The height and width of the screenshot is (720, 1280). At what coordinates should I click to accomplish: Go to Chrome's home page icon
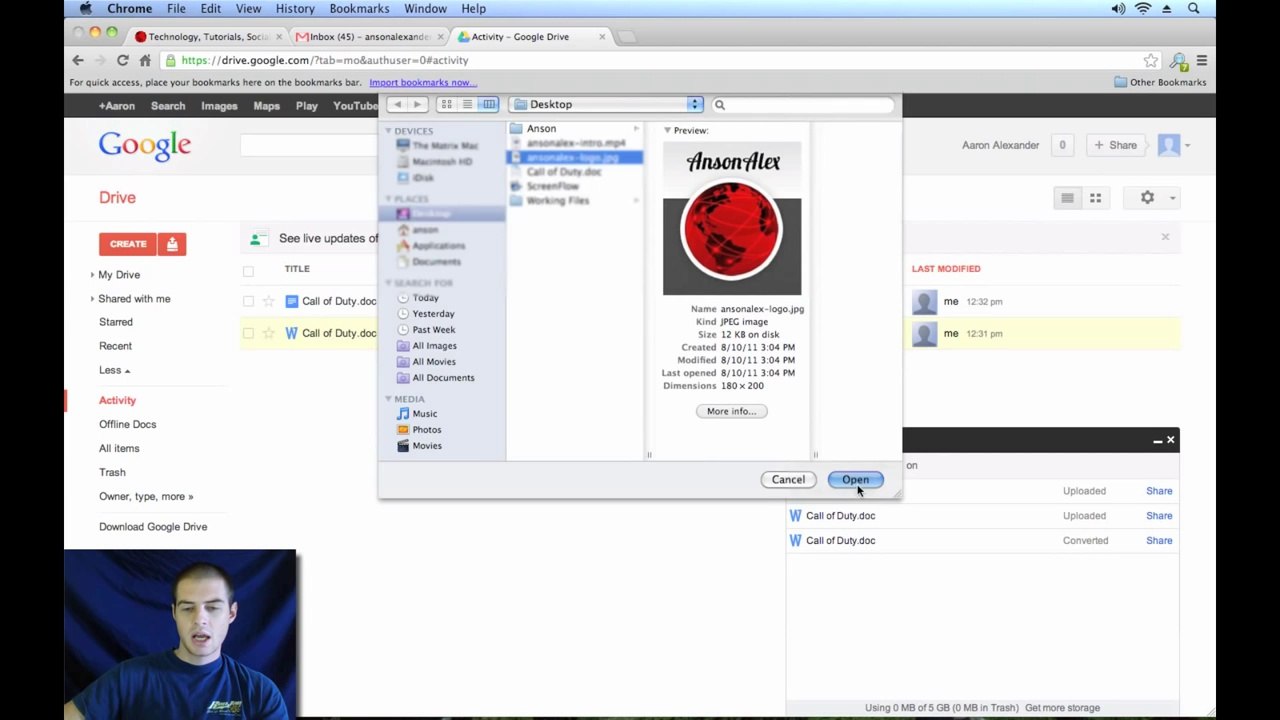[x=145, y=60]
